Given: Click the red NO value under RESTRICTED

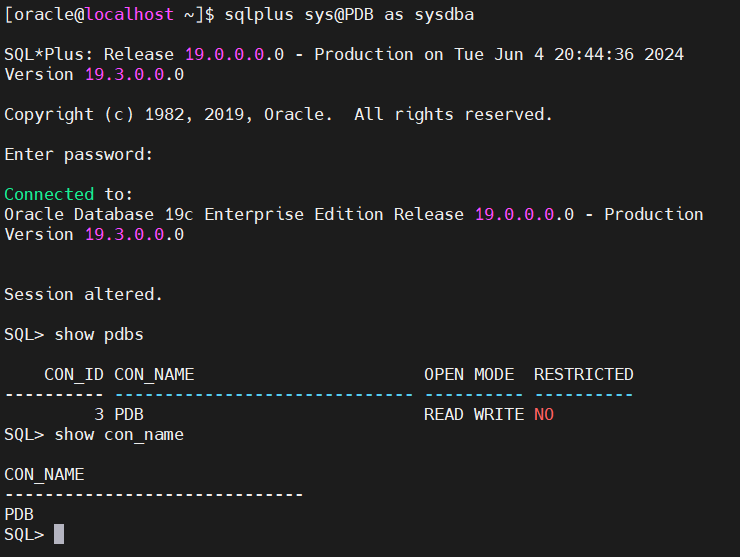Looking at the screenshot, I should point(544,414).
